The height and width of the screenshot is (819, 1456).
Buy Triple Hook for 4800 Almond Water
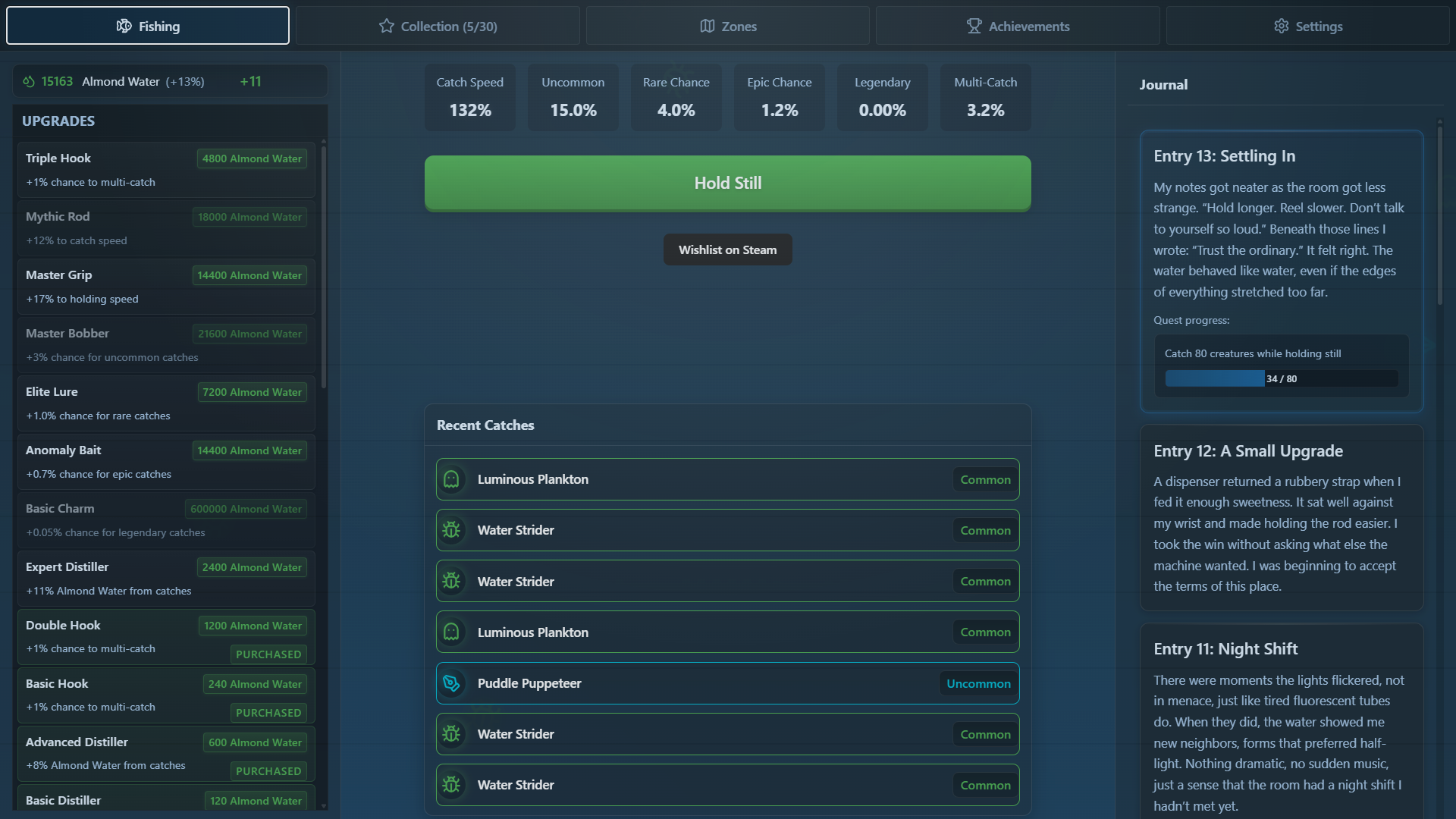pyautogui.click(x=252, y=158)
